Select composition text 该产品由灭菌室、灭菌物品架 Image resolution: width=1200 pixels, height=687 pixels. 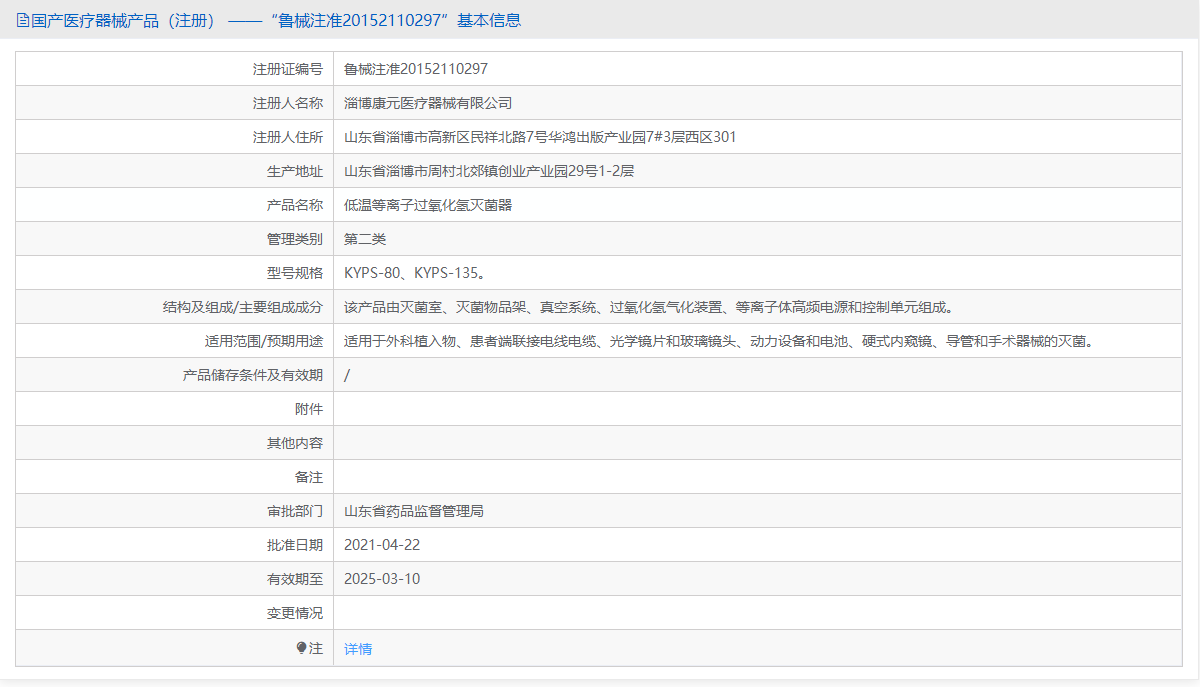coord(435,307)
